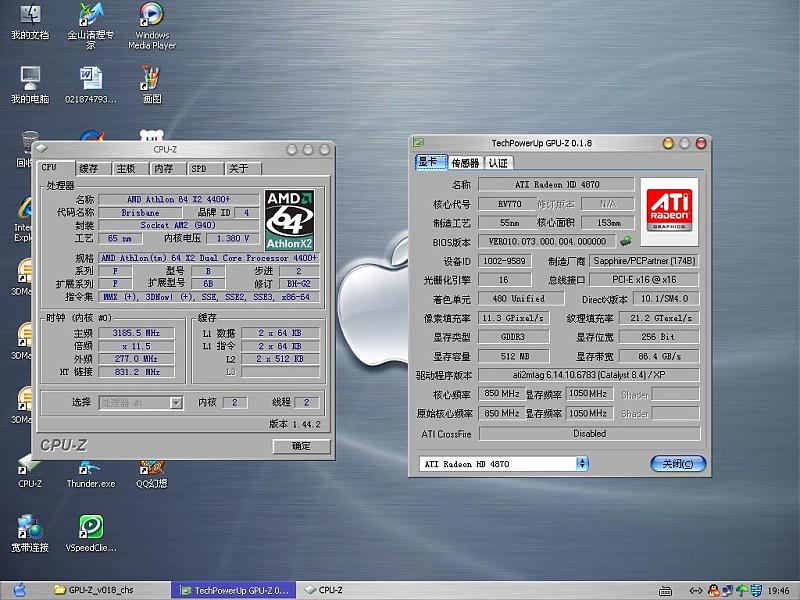Select the 显卡 tab in GPU-Z

431,162
